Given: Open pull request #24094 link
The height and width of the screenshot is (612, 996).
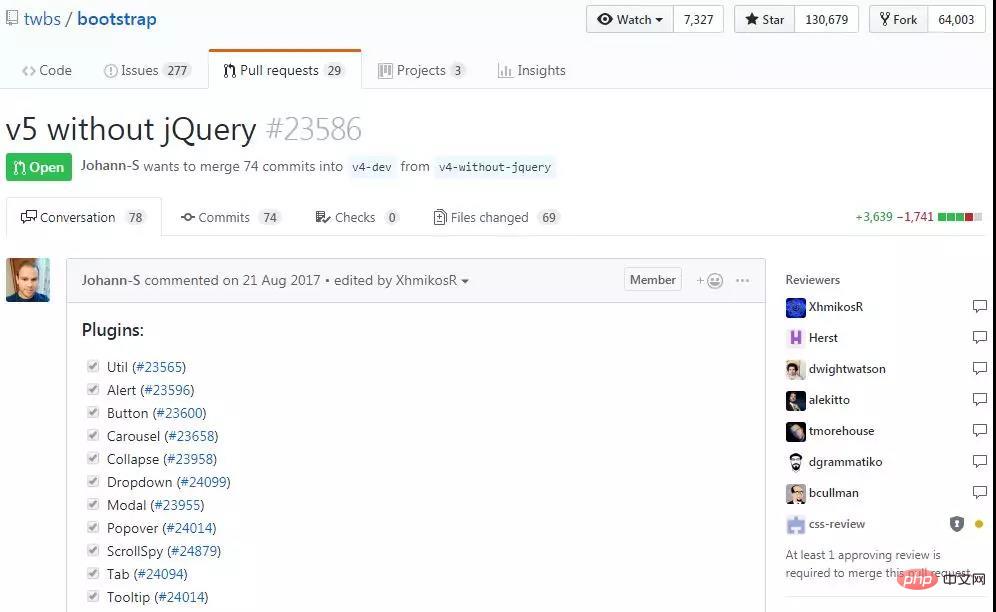Looking at the screenshot, I should pyautogui.click(x=161, y=575).
